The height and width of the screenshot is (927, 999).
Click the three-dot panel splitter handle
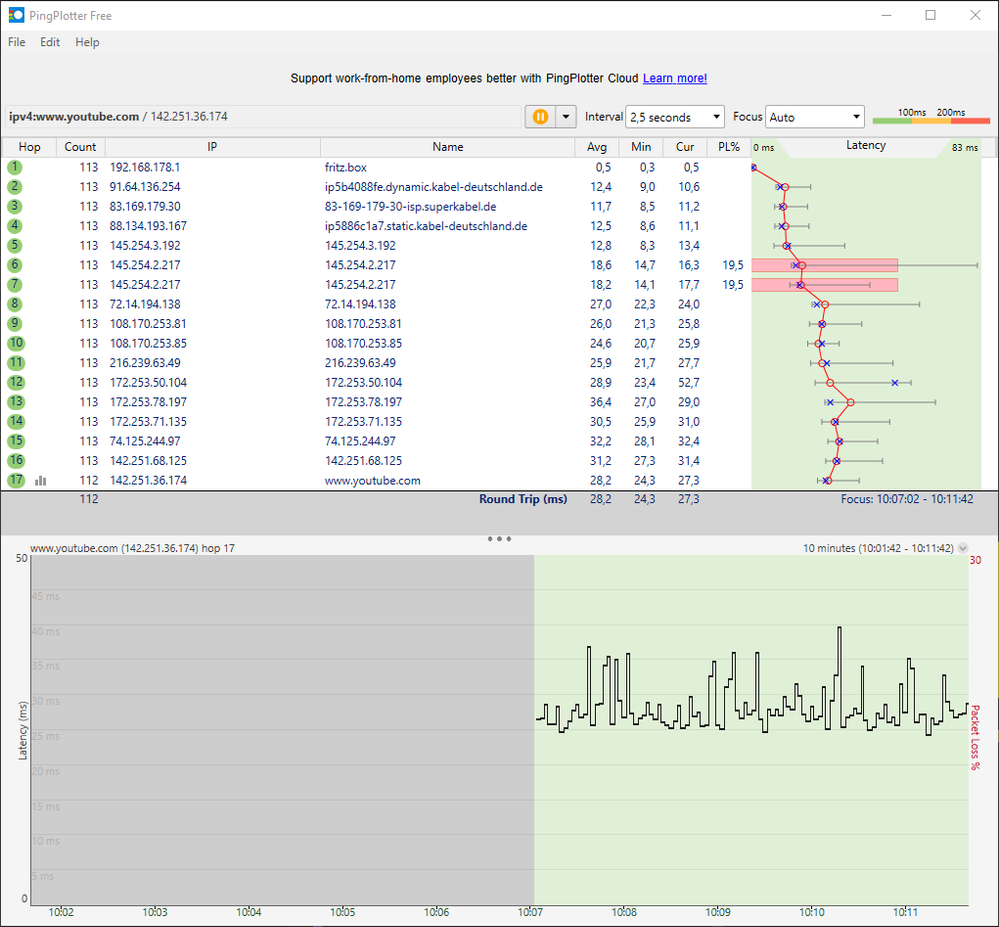click(x=499, y=538)
